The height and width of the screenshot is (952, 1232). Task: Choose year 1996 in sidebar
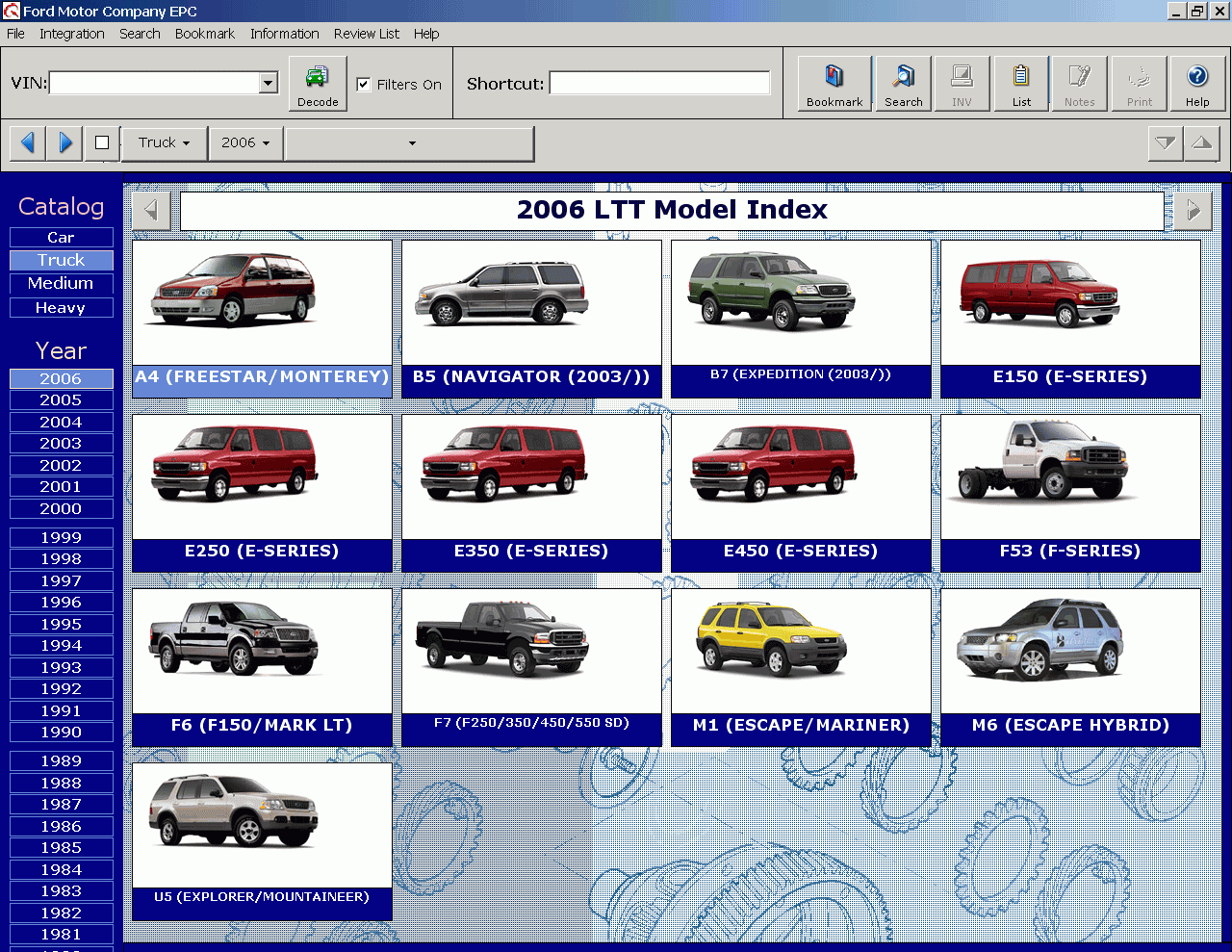pyautogui.click(x=62, y=602)
